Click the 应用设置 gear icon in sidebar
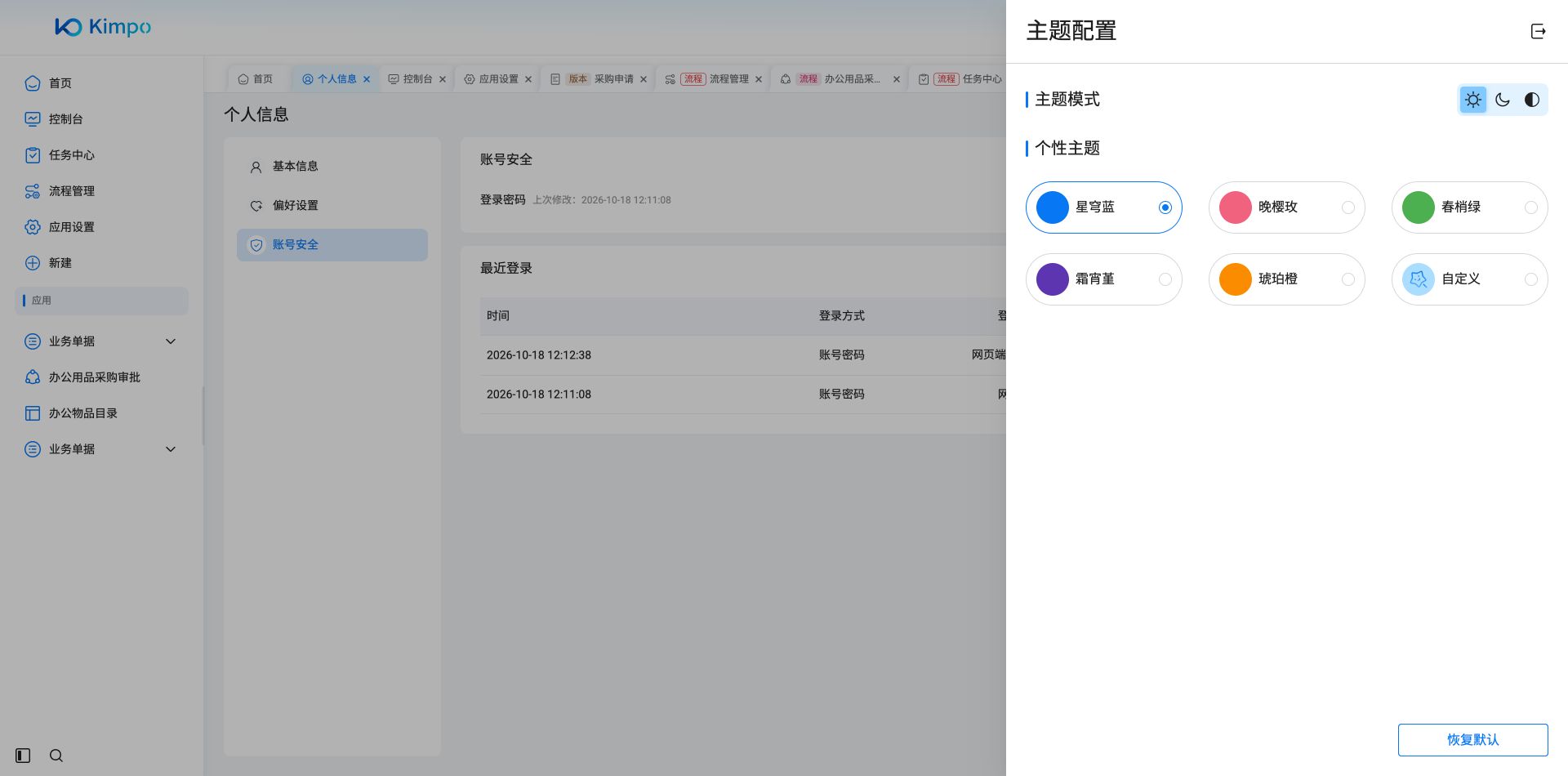This screenshot has width=1568, height=776. click(x=33, y=227)
